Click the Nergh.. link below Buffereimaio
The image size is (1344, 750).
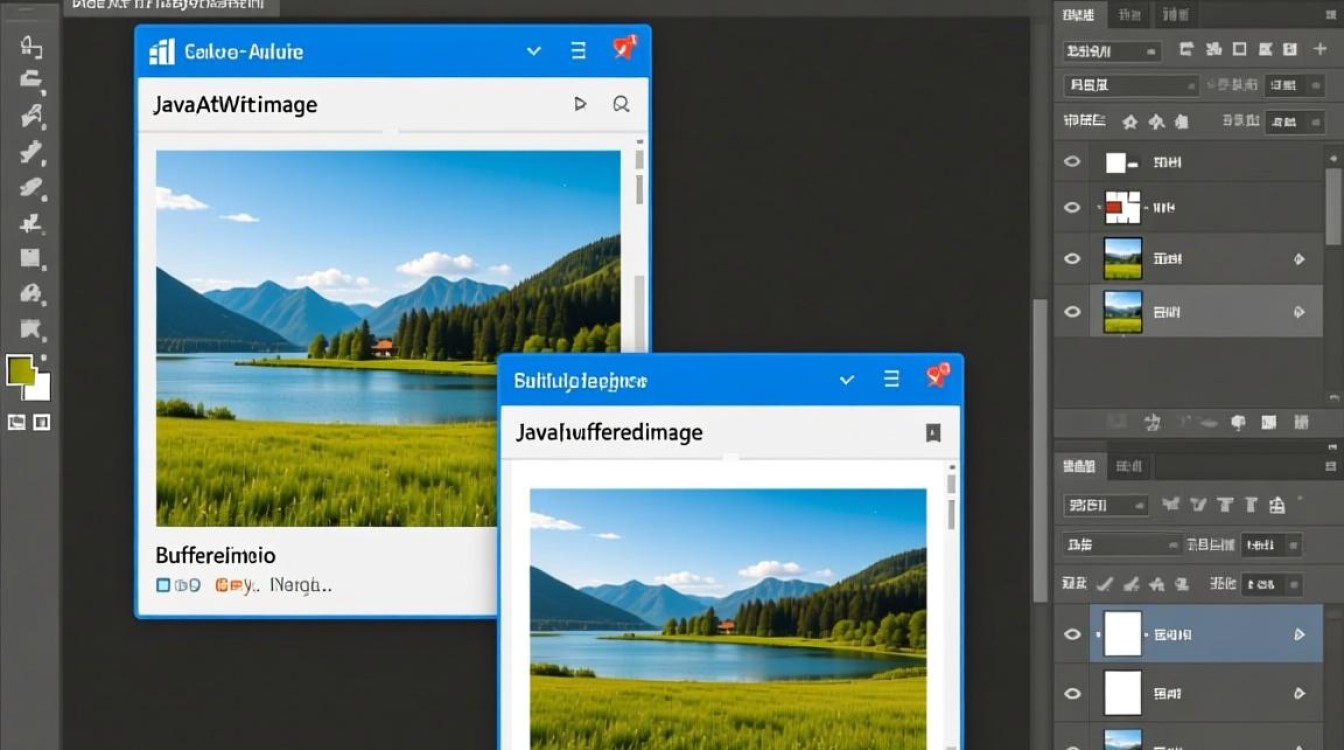pyautogui.click(x=301, y=586)
